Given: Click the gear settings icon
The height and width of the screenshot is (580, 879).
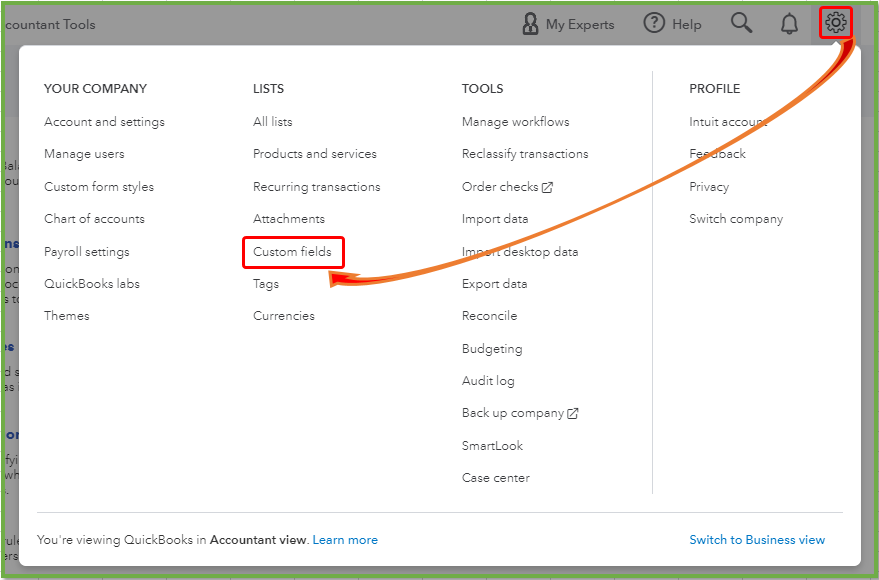Looking at the screenshot, I should (x=835, y=23).
